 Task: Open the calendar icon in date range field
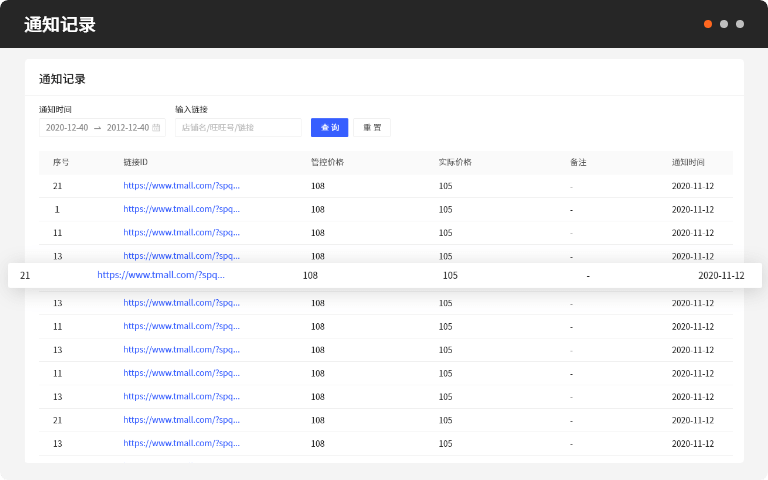(156, 127)
